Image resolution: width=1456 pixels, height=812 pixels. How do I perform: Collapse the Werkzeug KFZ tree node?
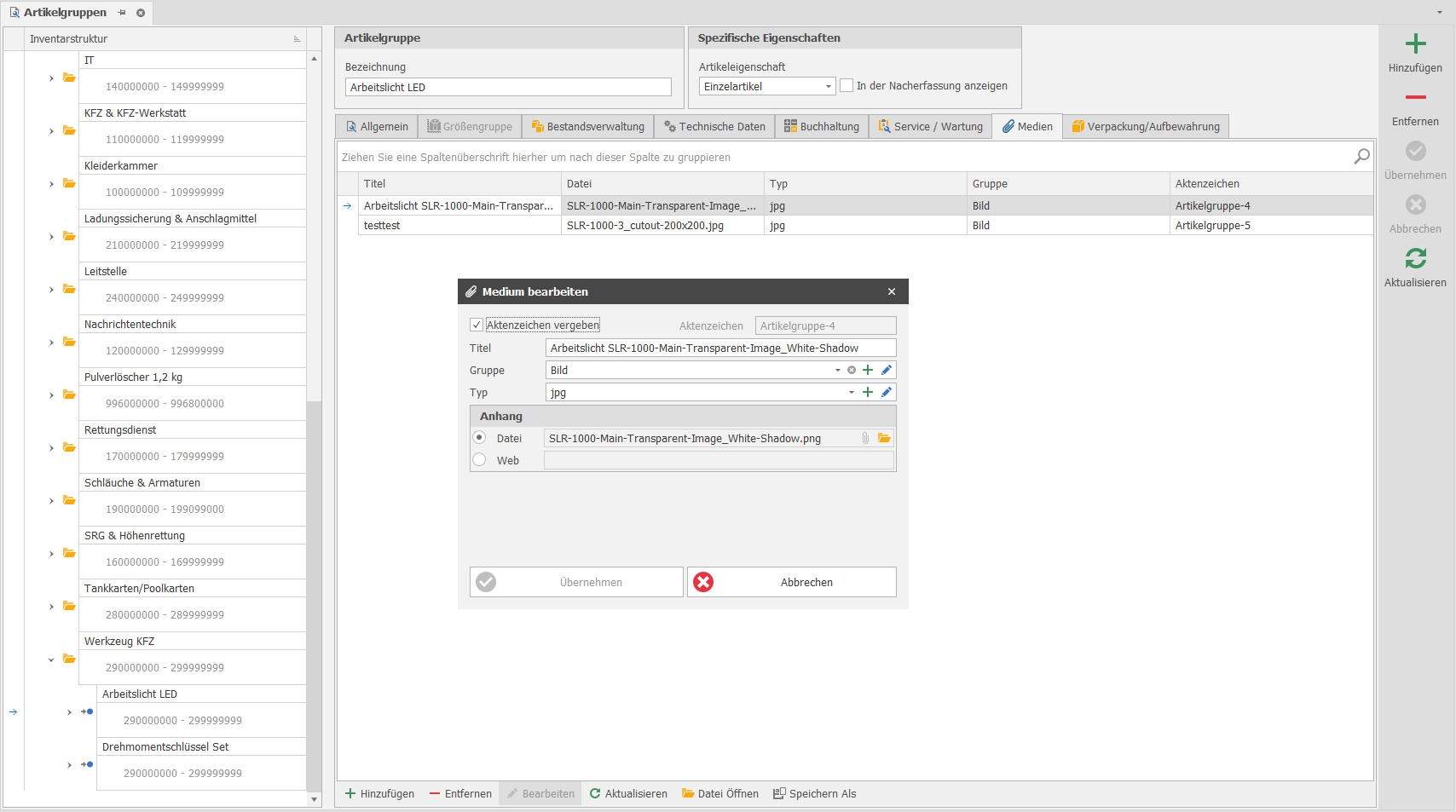(51, 659)
